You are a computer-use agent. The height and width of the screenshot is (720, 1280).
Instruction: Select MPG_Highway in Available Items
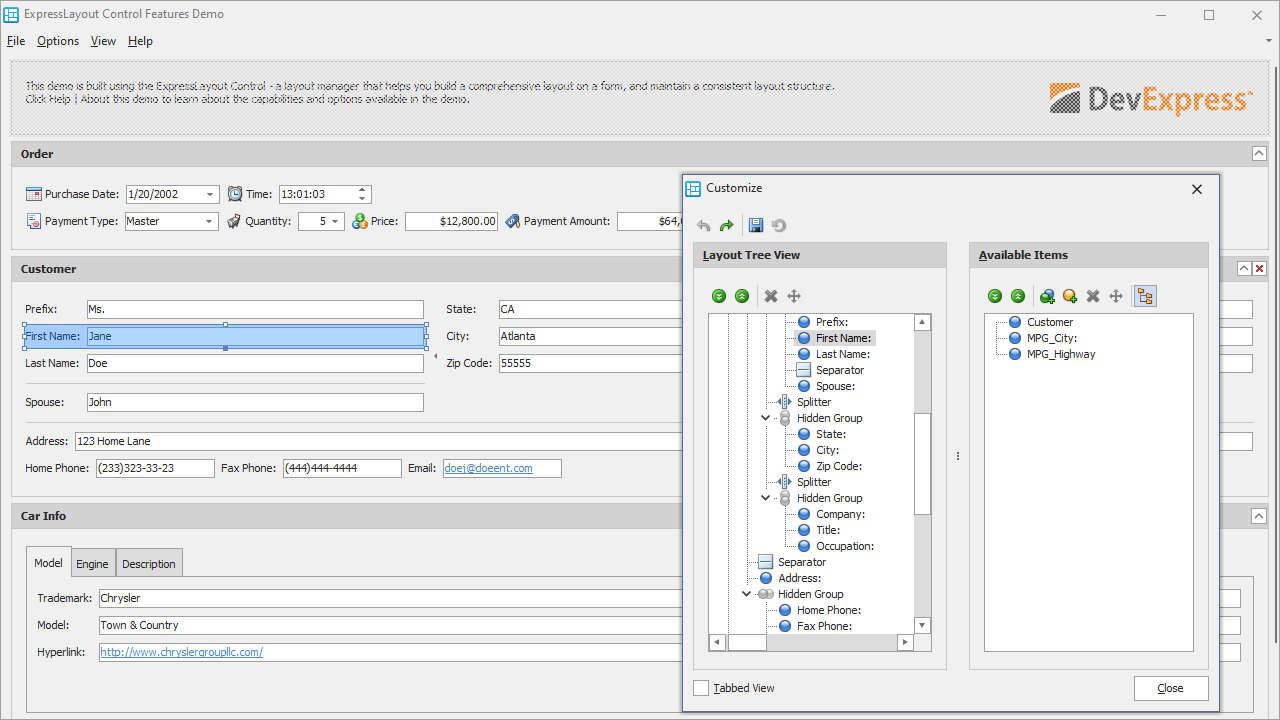pyautogui.click(x=1060, y=354)
